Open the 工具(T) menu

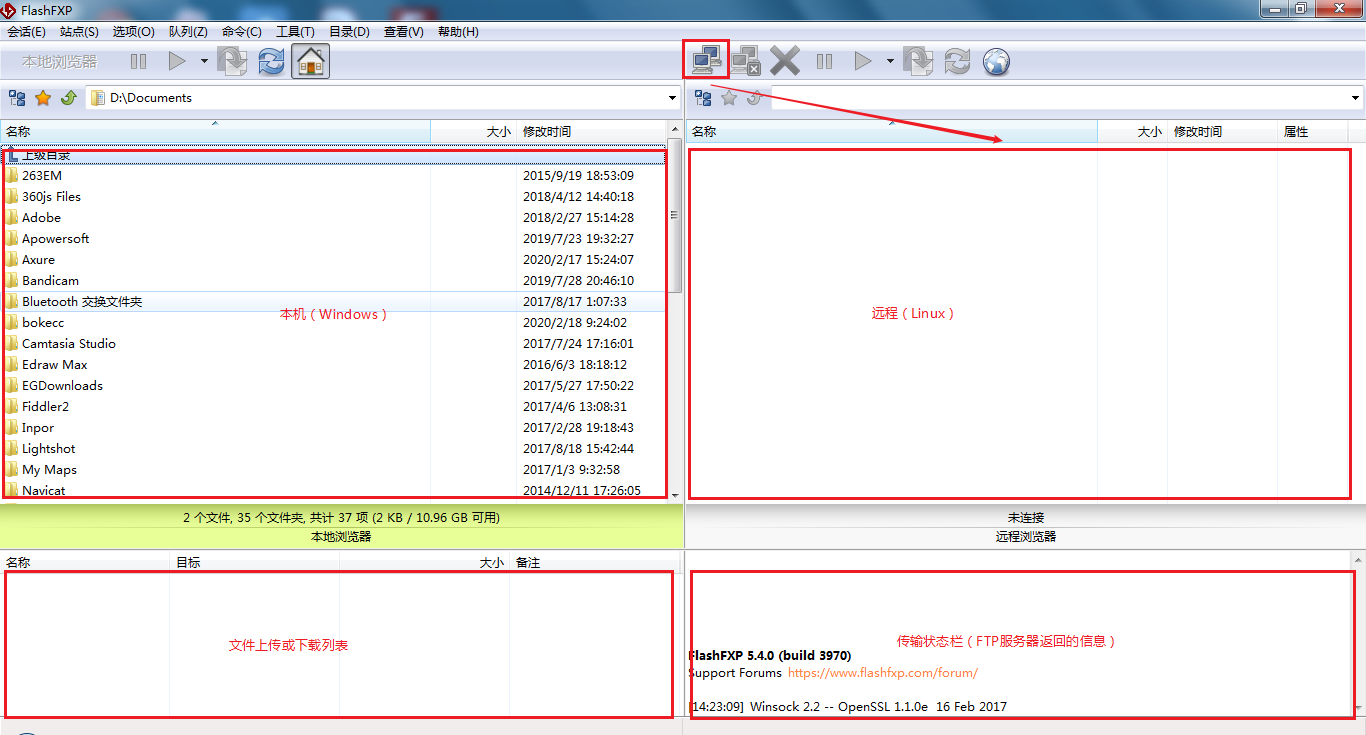click(295, 32)
